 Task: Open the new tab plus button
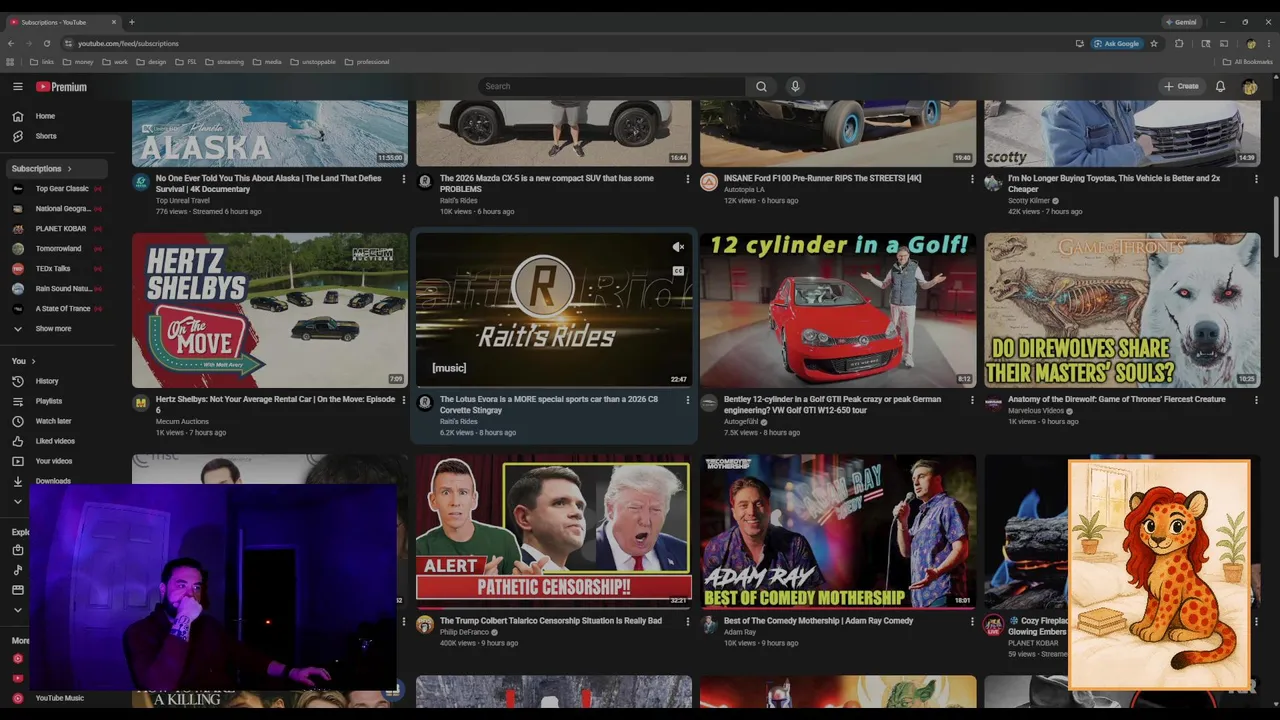coord(132,22)
